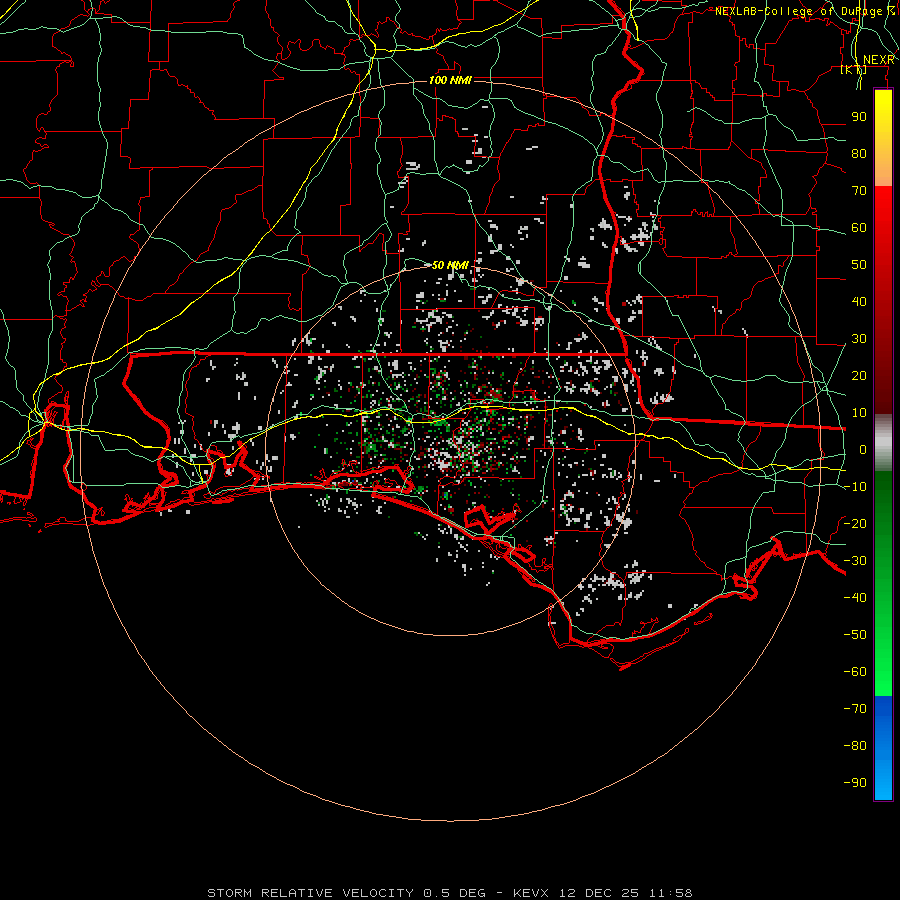Click the 0.5 DEG elevation angle text
The image size is (900, 900).
click(455, 893)
